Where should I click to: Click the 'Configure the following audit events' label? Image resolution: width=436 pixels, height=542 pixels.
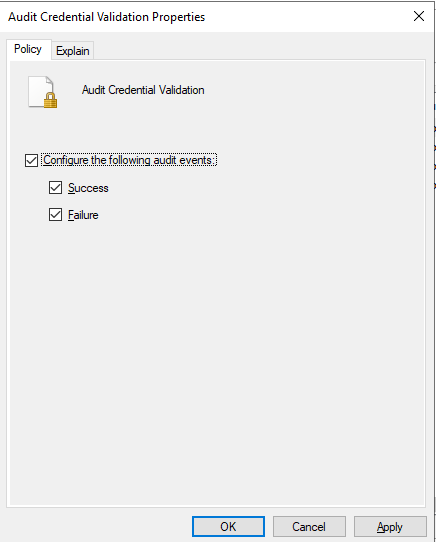[129, 160]
